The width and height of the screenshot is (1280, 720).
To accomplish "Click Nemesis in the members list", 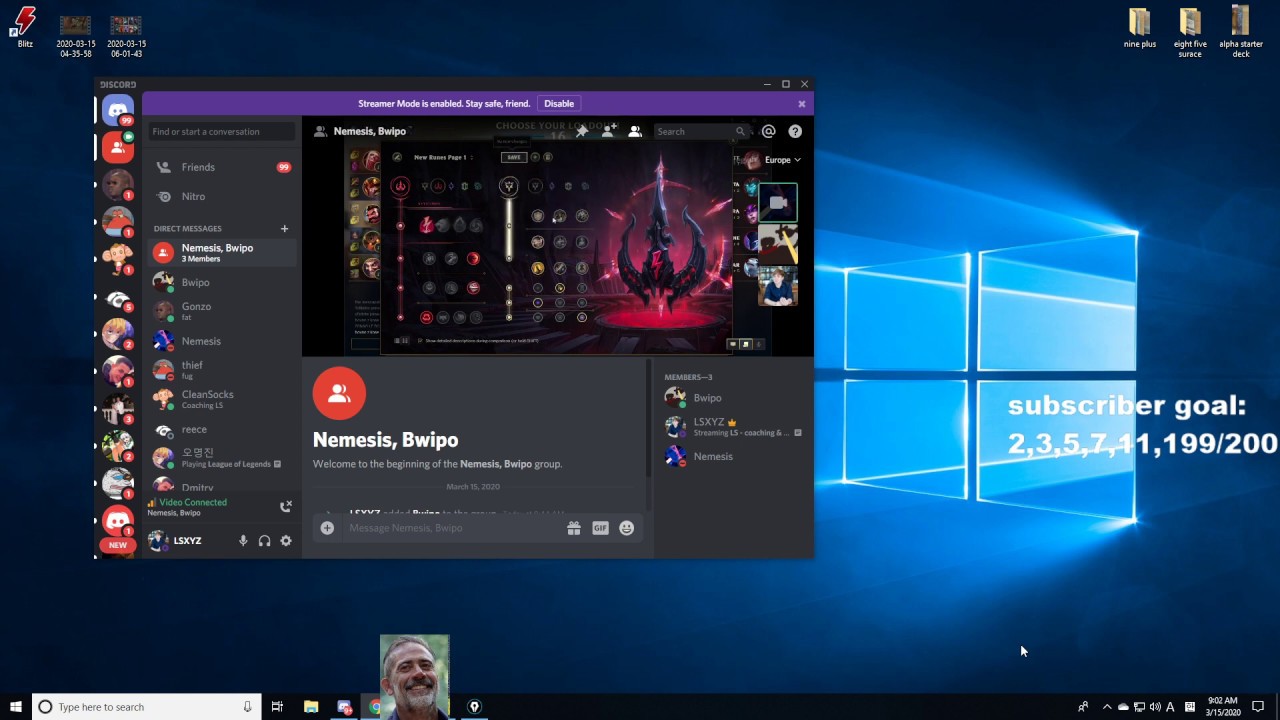I will pos(734,456).
